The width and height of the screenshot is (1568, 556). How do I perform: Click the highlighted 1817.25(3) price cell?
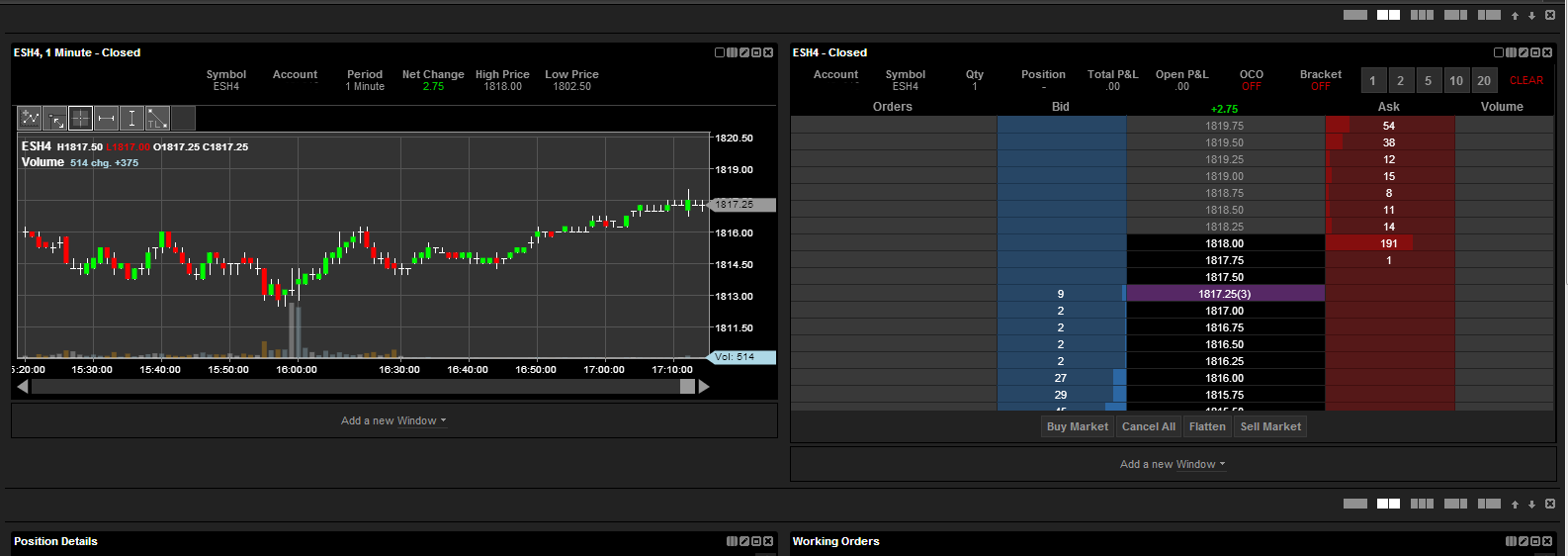click(1225, 294)
